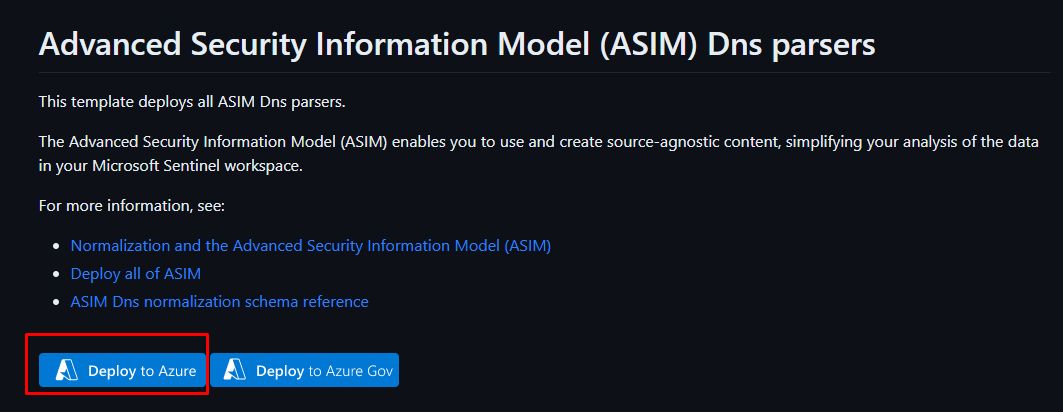Open ASIM Dns normalization schema reference link

[219, 301]
